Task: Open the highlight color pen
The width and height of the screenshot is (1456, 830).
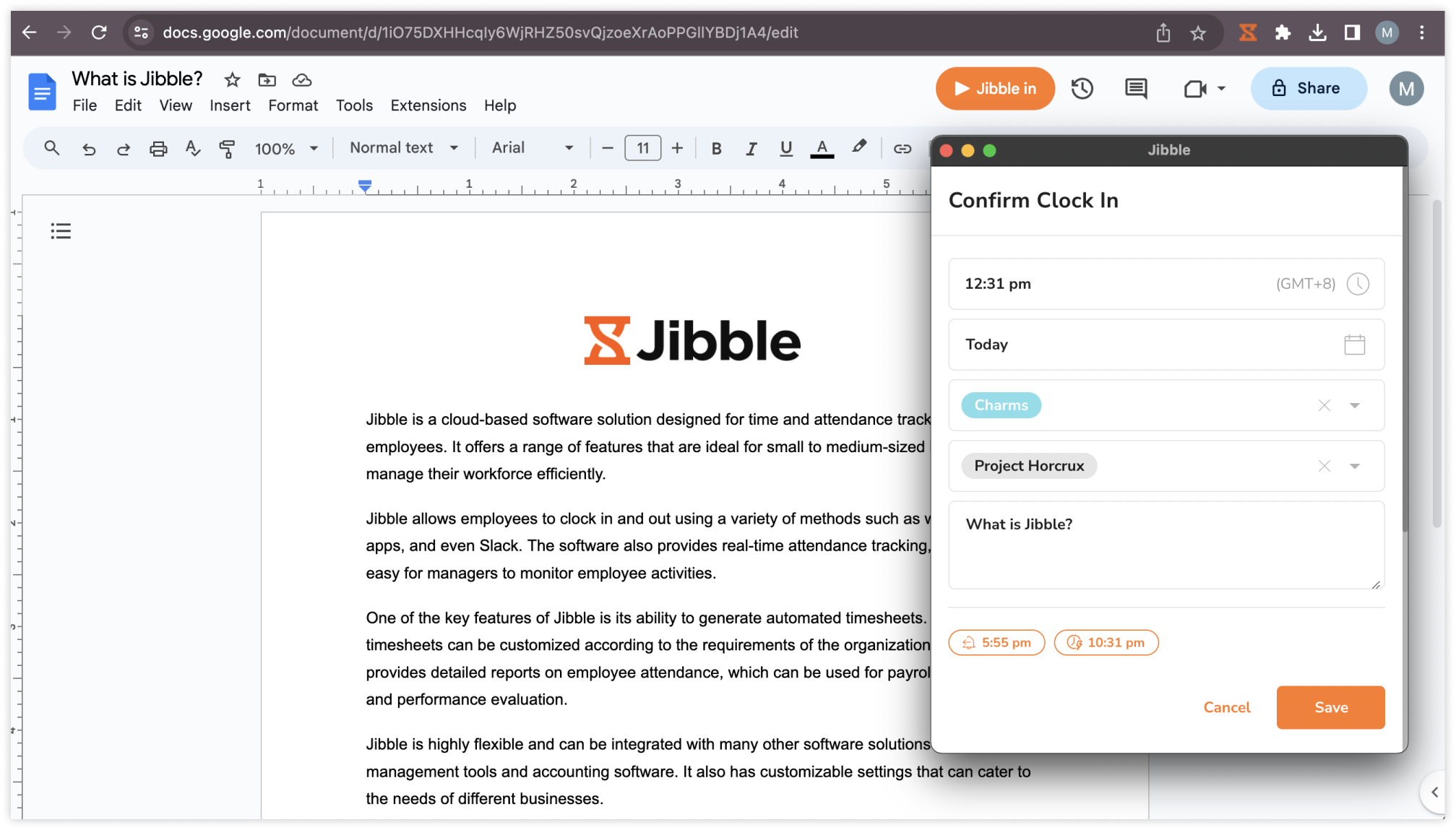Action: 858,147
